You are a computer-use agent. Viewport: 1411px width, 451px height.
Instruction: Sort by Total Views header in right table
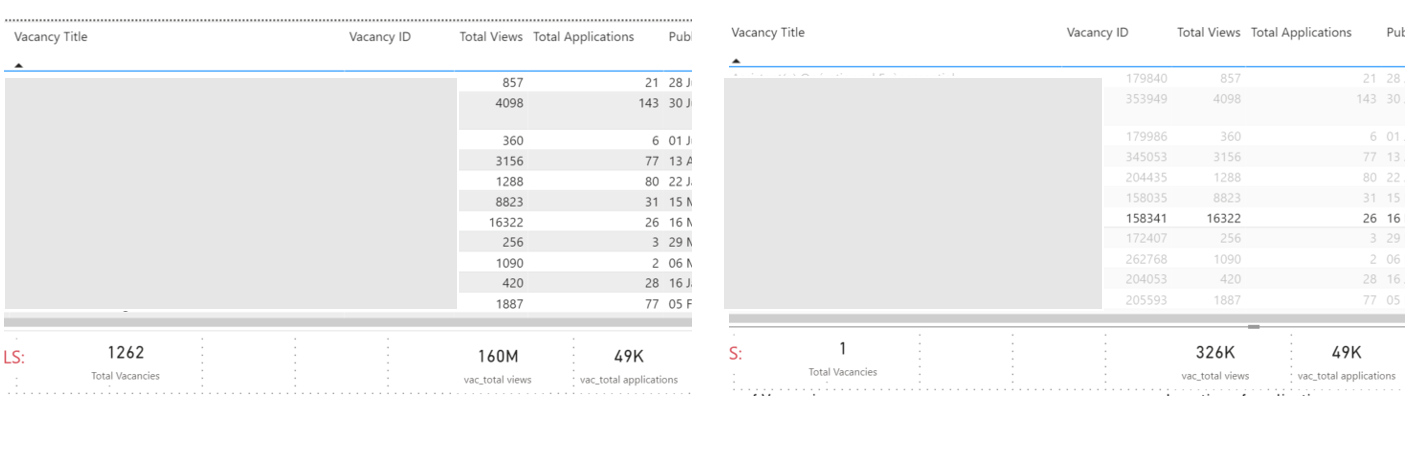point(1208,33)
